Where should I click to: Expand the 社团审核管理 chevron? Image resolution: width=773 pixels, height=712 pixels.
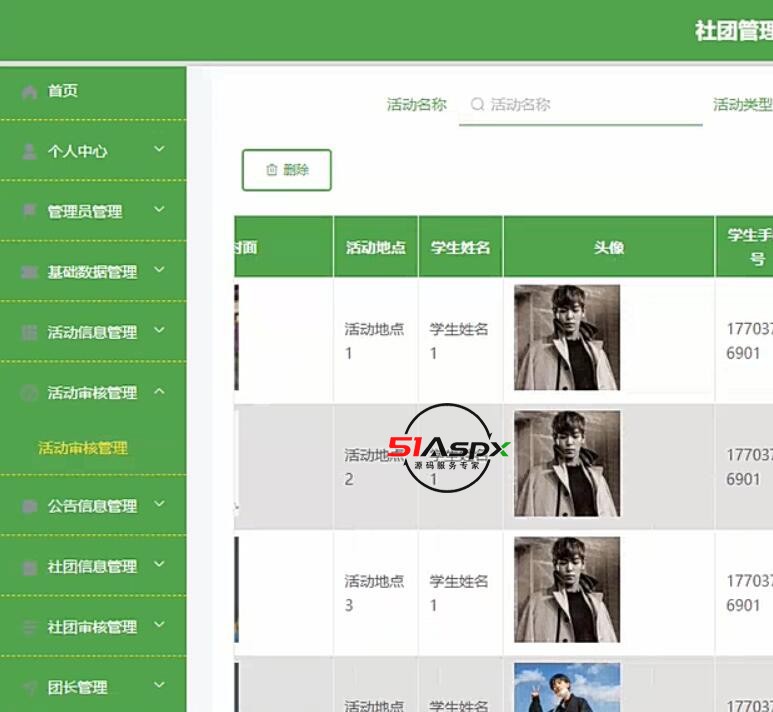[x=159, y=624]
